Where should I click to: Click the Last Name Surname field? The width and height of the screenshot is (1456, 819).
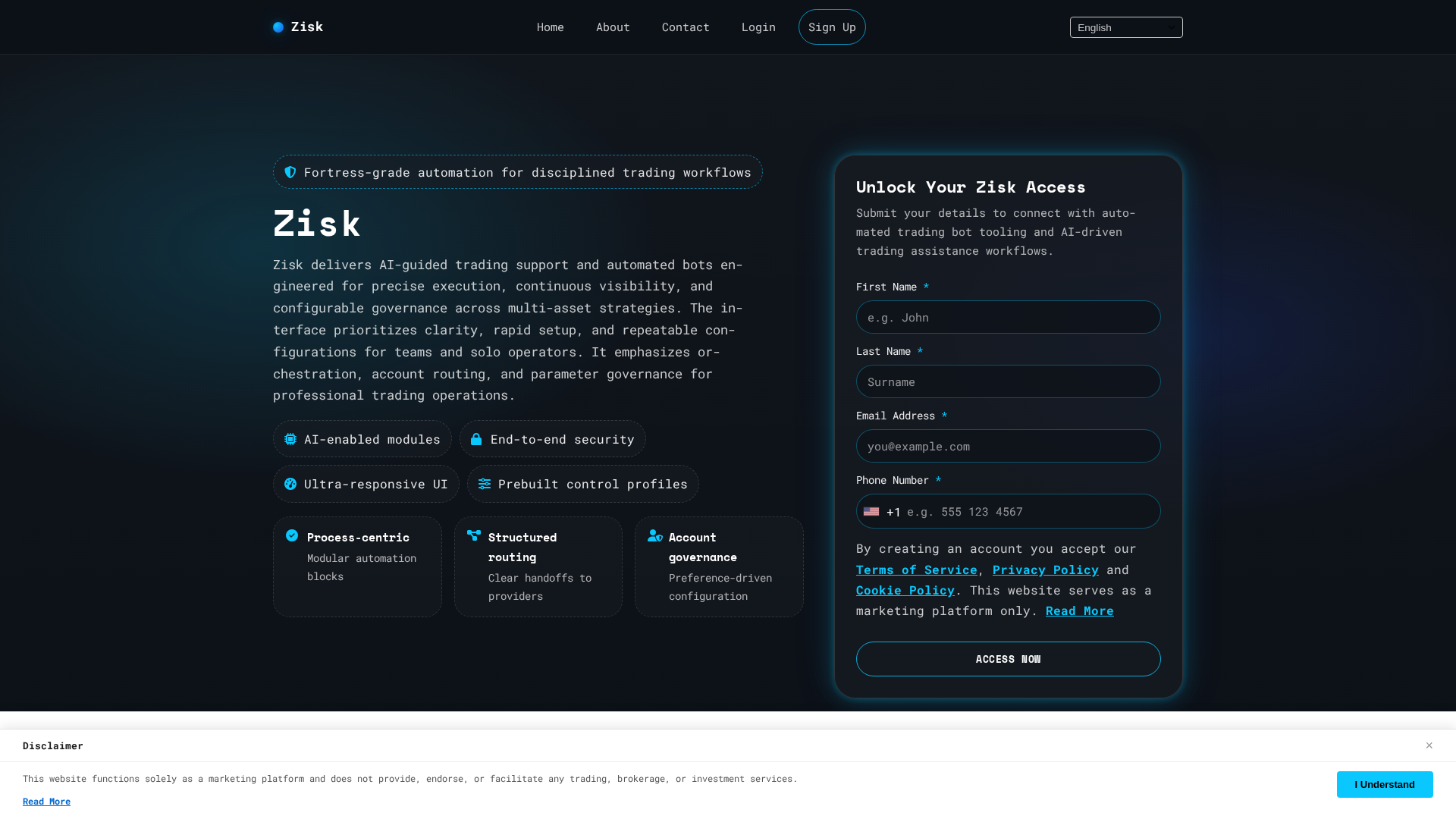coord(1008,381)
